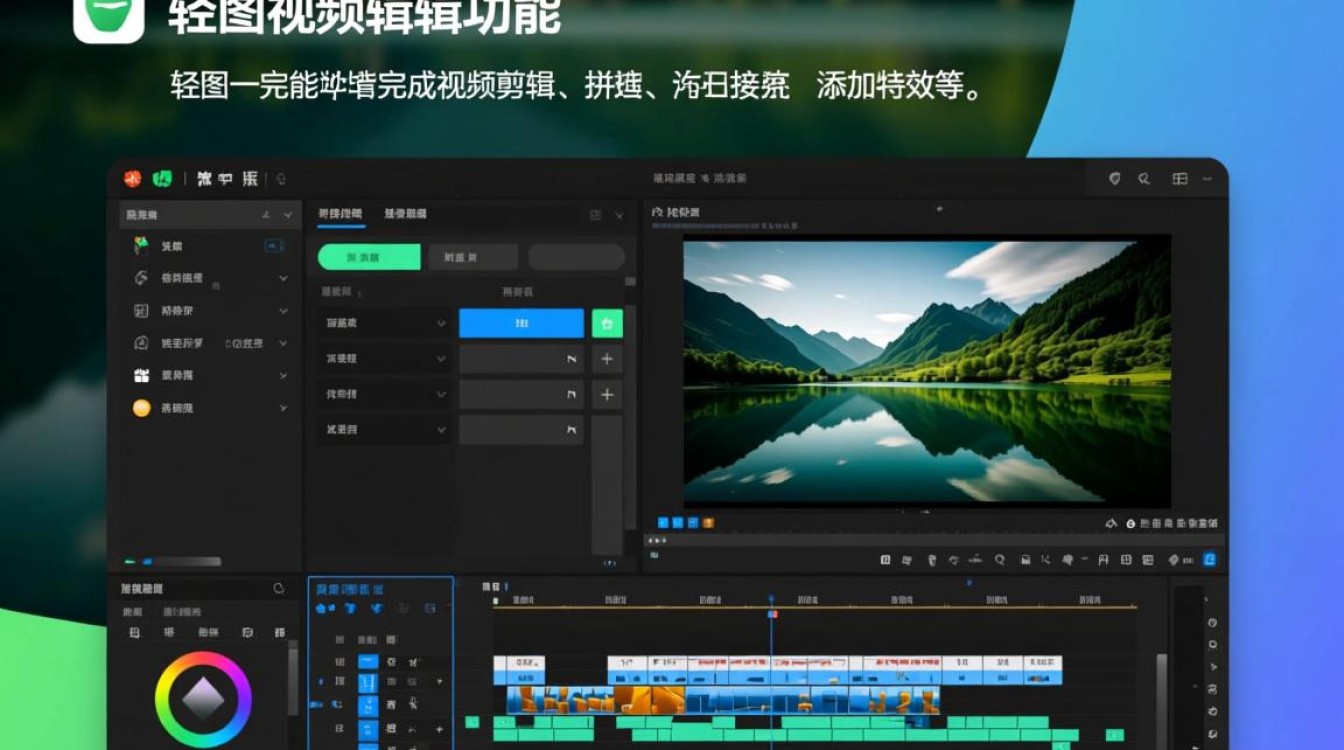Switch to the blue-underlined settings panel tab
This screenshot has height=750, width=1344.
click(340, 214)
